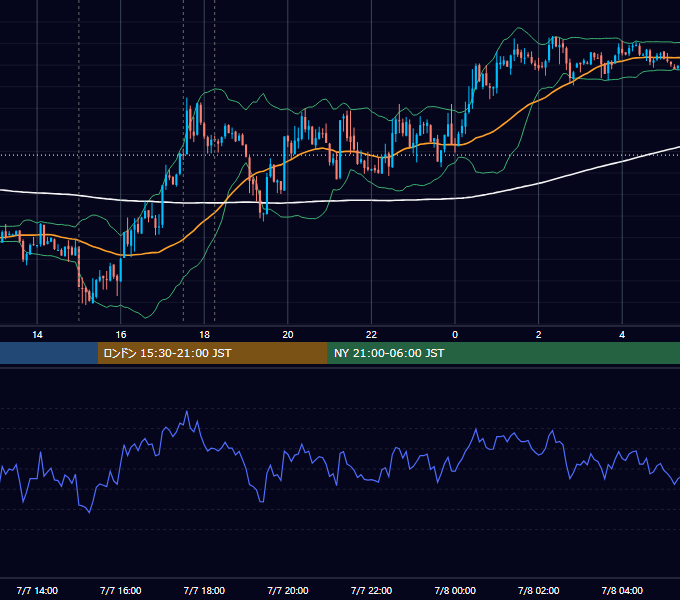
Task: Select the NY 21:00-06:00 JST session bar
Action: pyautogui.click(x=503, y=353)
